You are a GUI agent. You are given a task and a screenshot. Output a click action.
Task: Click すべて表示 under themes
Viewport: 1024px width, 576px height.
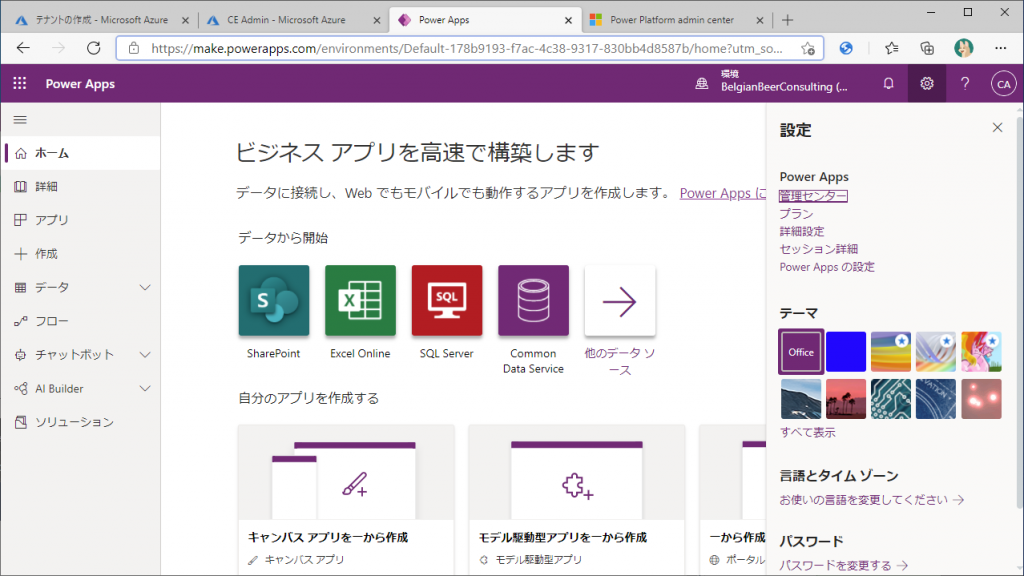[807, 432]
